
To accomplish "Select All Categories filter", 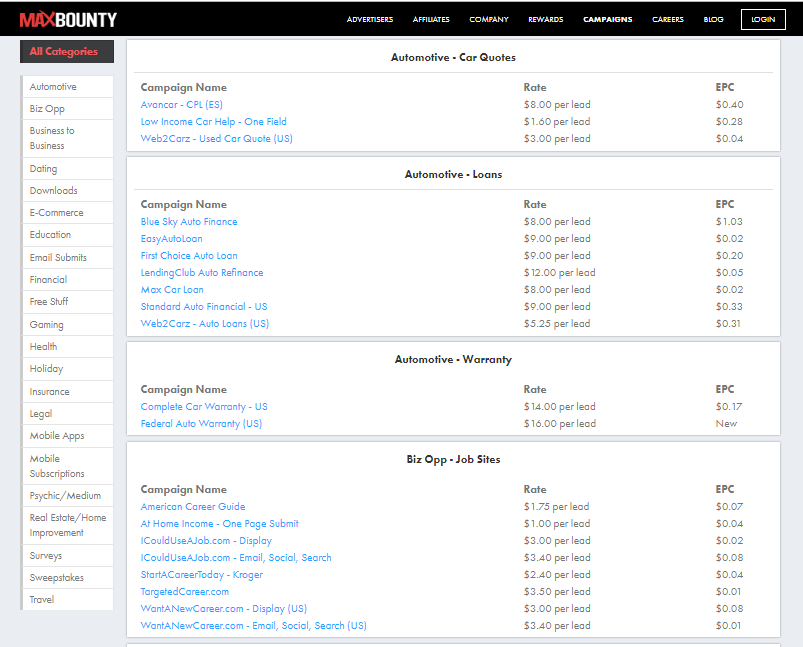I will point(67,51).
